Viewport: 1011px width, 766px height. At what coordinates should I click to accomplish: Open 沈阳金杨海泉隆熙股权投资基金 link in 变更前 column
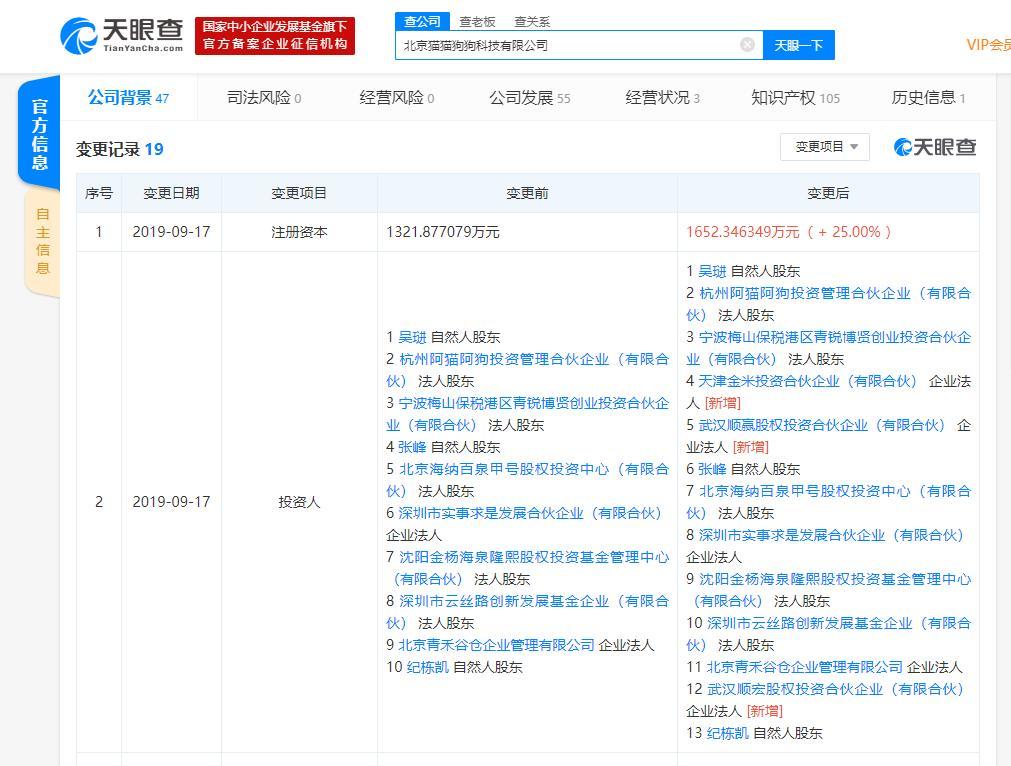[x=527, y=568]
